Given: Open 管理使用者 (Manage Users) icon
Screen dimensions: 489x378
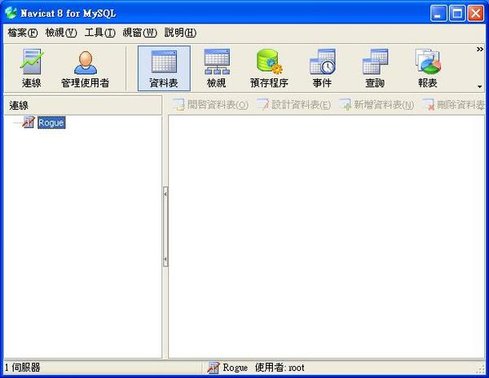Looking at the screenshot, I should click(x=85, y=68).
